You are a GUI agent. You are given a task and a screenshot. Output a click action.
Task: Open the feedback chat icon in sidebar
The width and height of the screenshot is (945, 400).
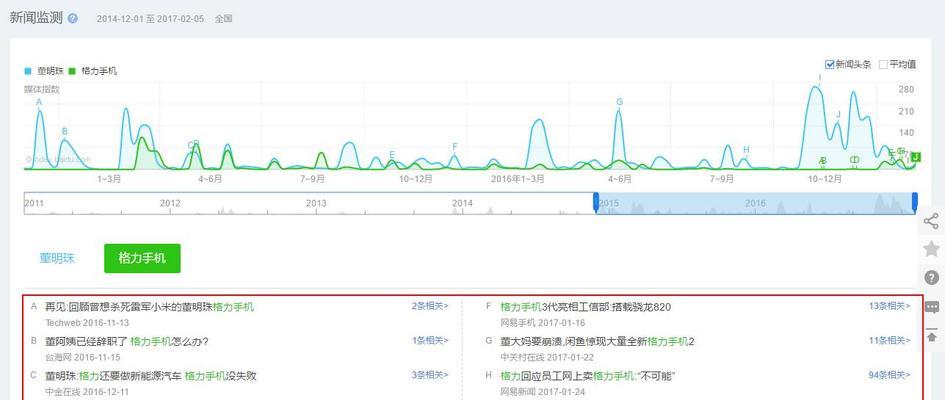931,307
